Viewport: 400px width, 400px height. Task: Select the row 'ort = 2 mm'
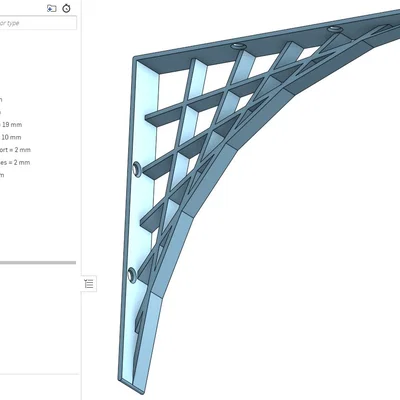(15, 150)
